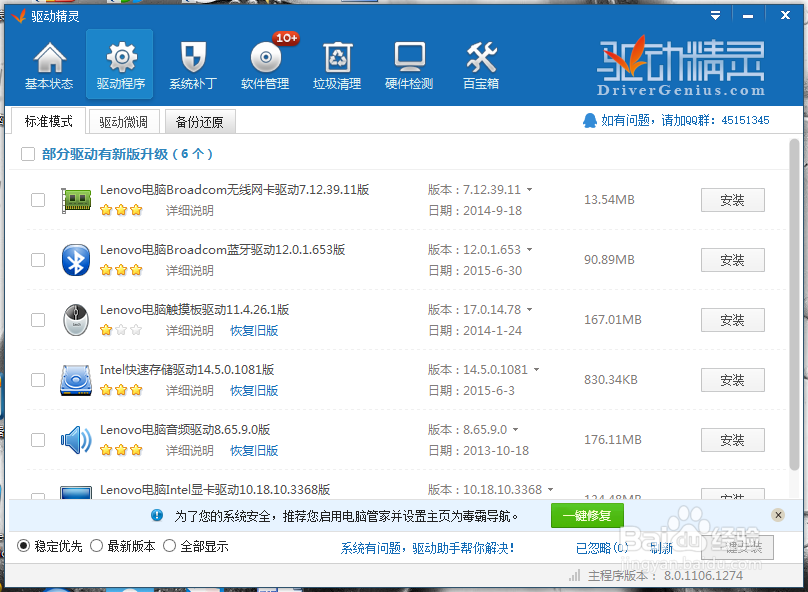Expand version dropdown 7.12.39.11
This screenshot has height=592, width=808.
coord(530,190)
